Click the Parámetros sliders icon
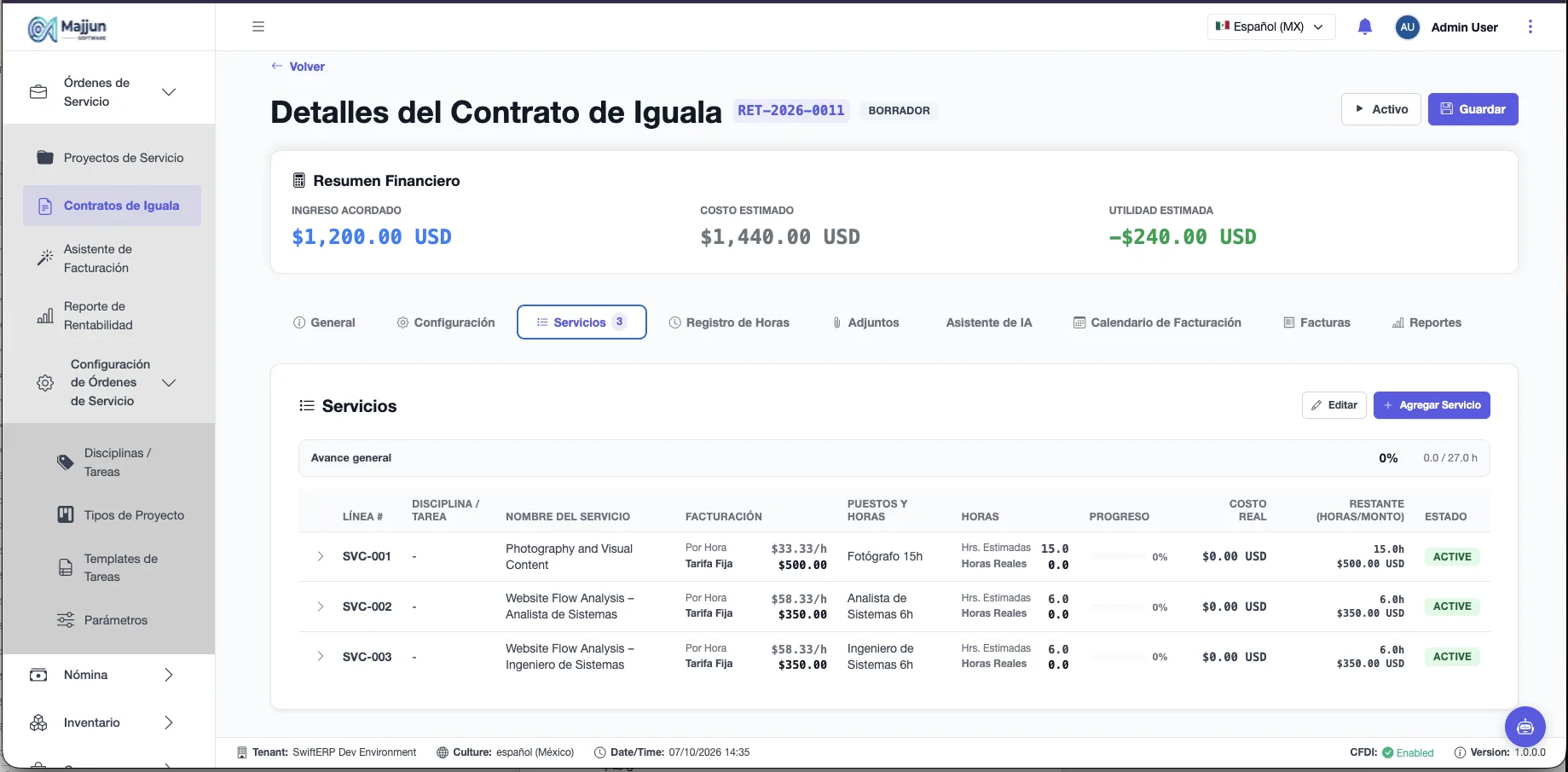This screenshot has height=772, width=1568. point(66,620)
